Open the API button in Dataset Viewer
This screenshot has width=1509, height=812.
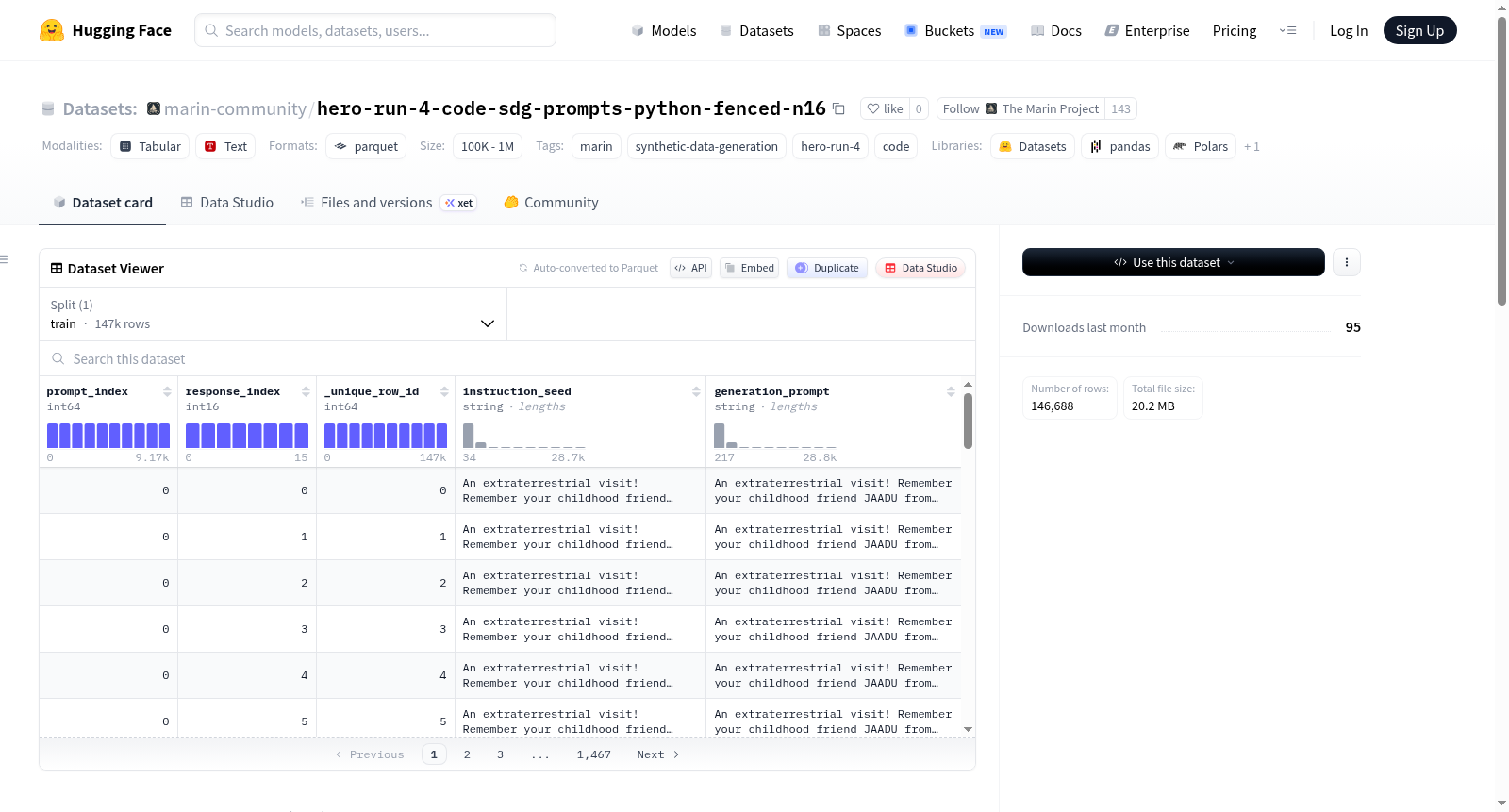pos(690,268)
